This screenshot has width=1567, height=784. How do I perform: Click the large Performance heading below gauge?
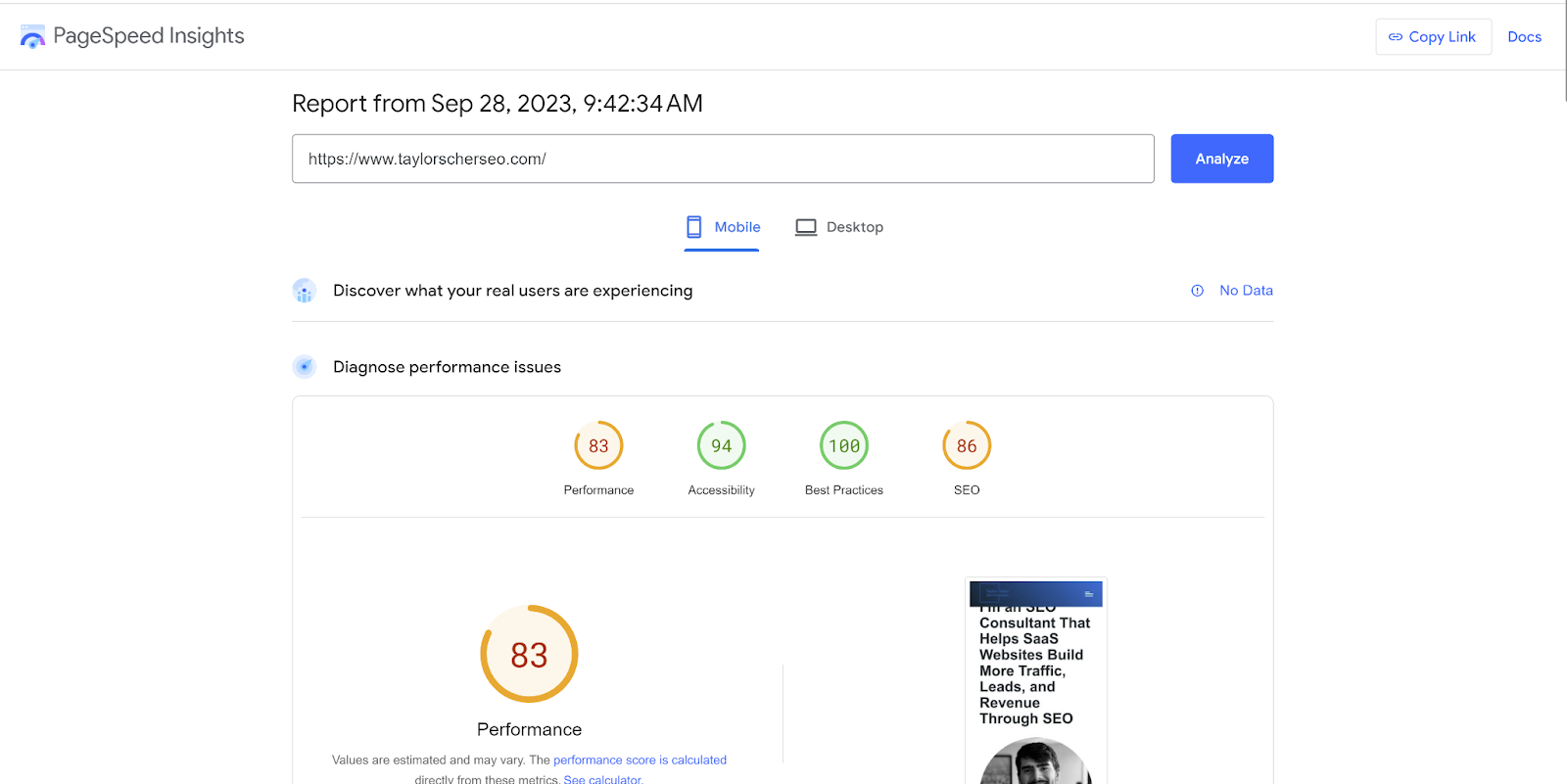pyautogui.click(x=529, y=729)
